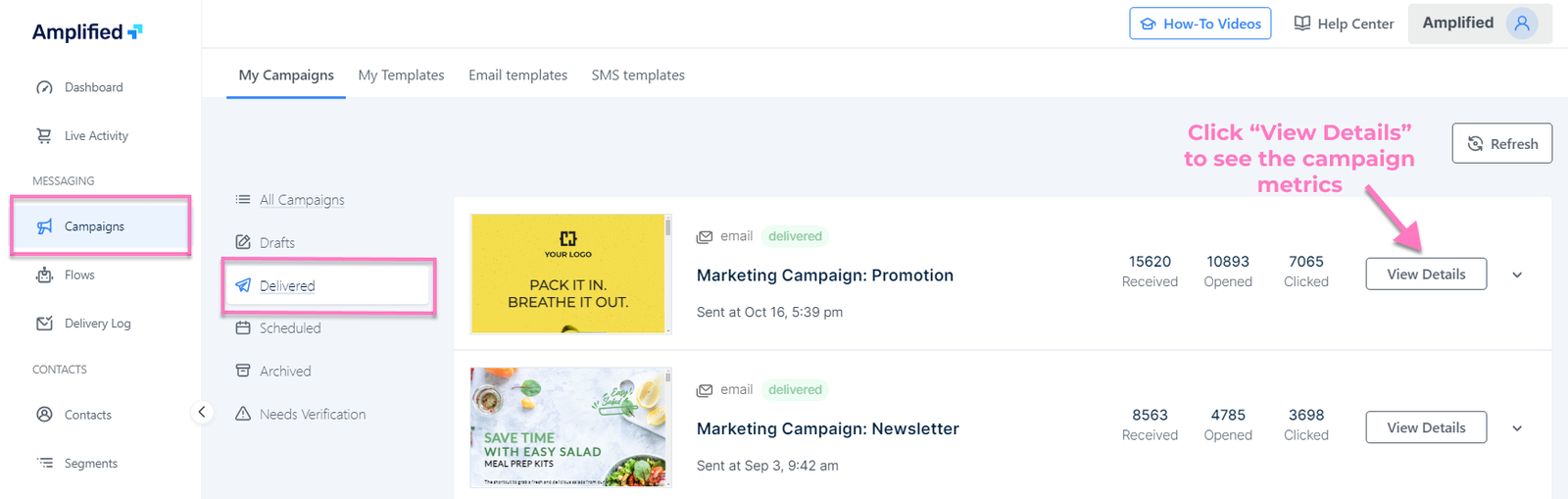Click the Live Activity cart icon

click(x=44, y=136)
